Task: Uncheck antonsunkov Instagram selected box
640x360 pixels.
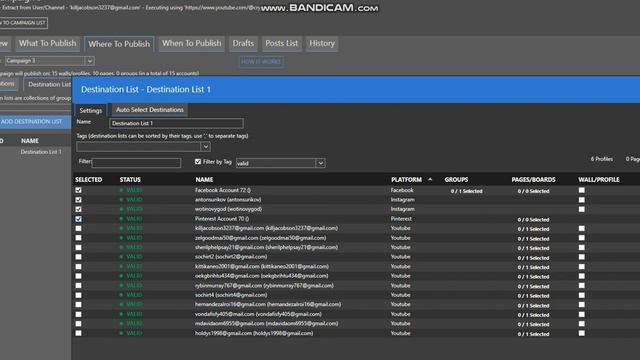Action: [78, 200]
